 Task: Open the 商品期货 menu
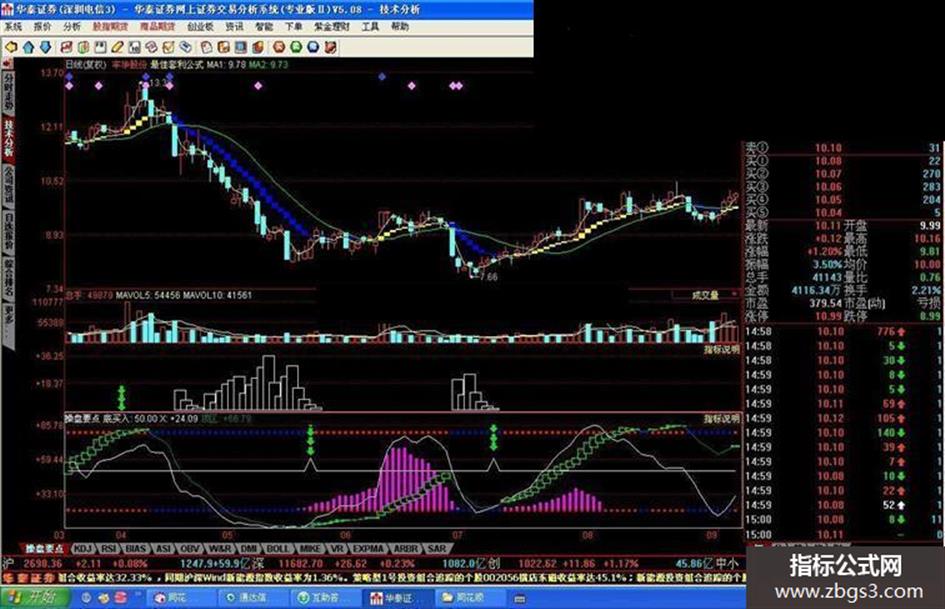tap(157, 27)
